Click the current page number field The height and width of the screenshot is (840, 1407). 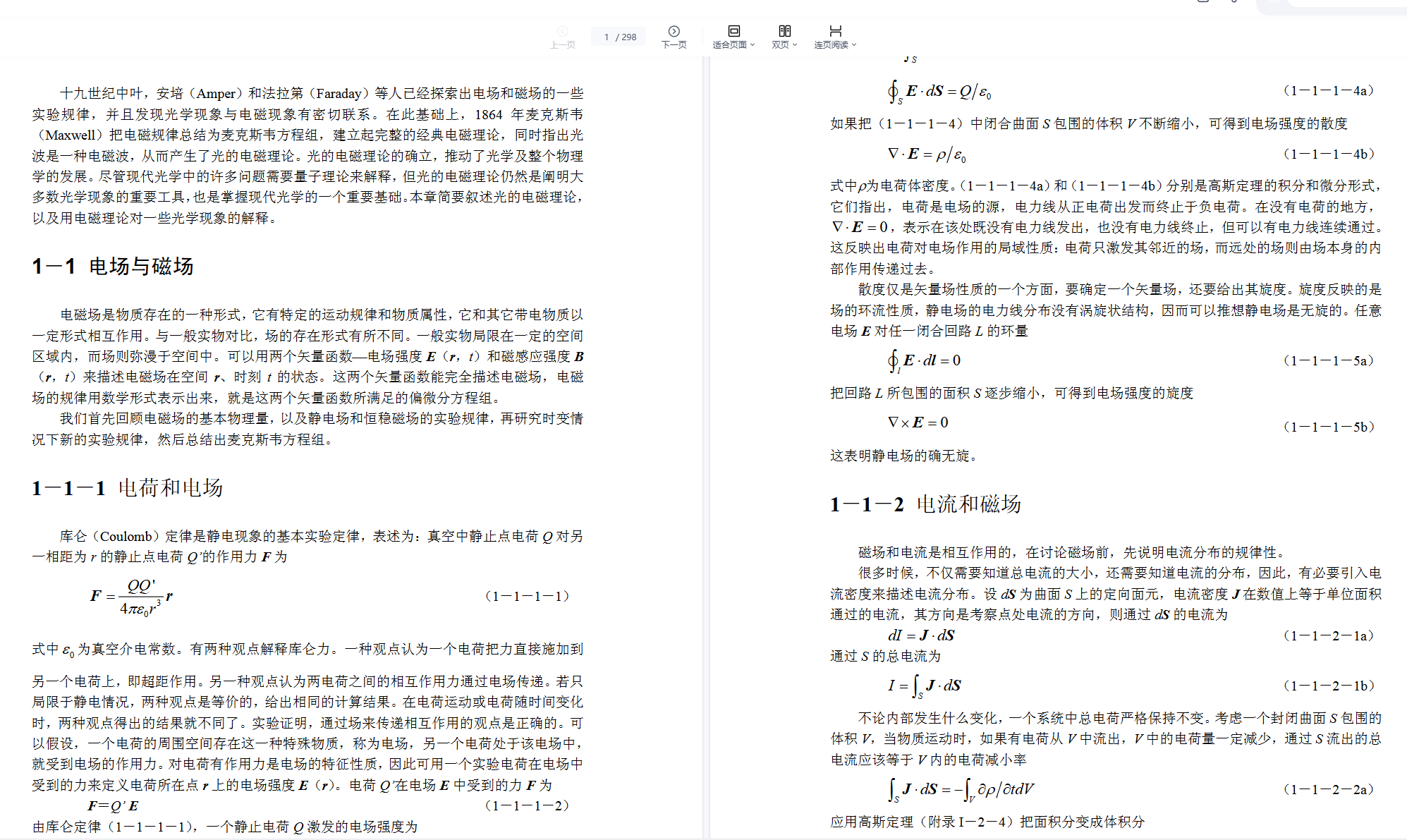(607, 37)
